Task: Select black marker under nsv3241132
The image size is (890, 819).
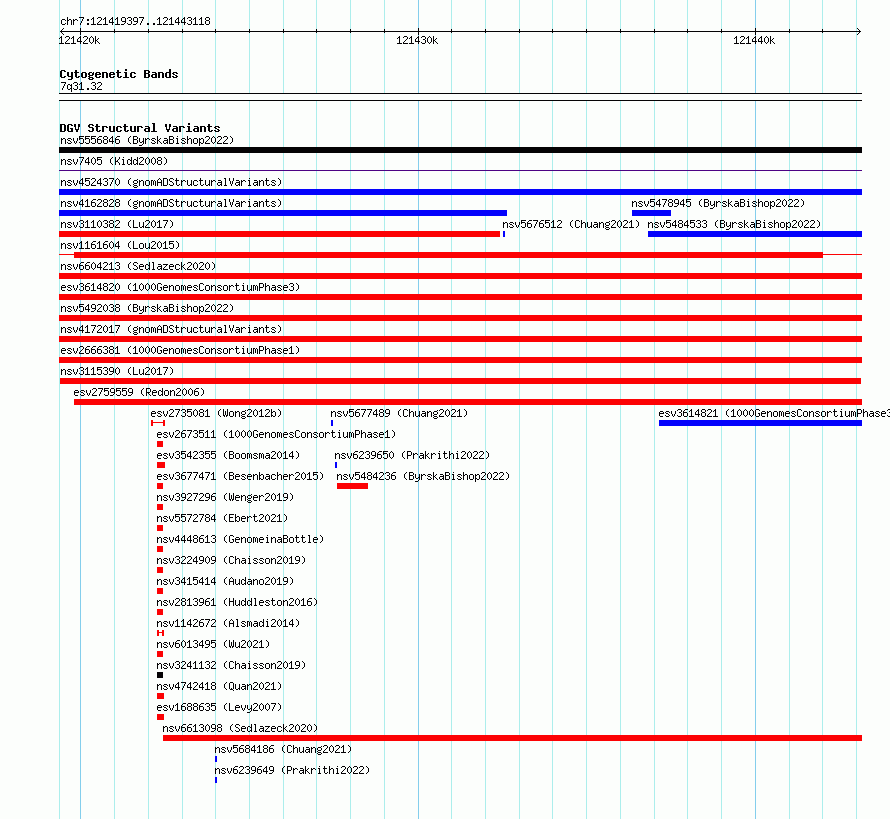Action: pyautogui.click(x=160, y=675)
